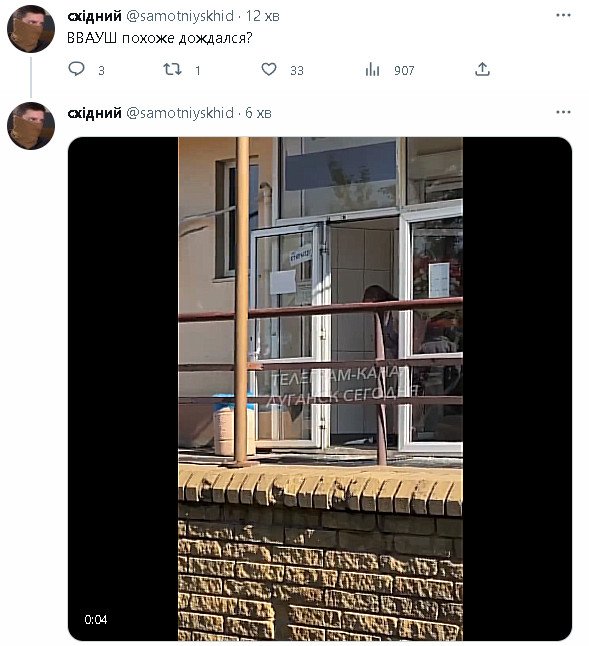Like the first tweet via the heart icon
This screenshot has height=646, width=589.
269,69
